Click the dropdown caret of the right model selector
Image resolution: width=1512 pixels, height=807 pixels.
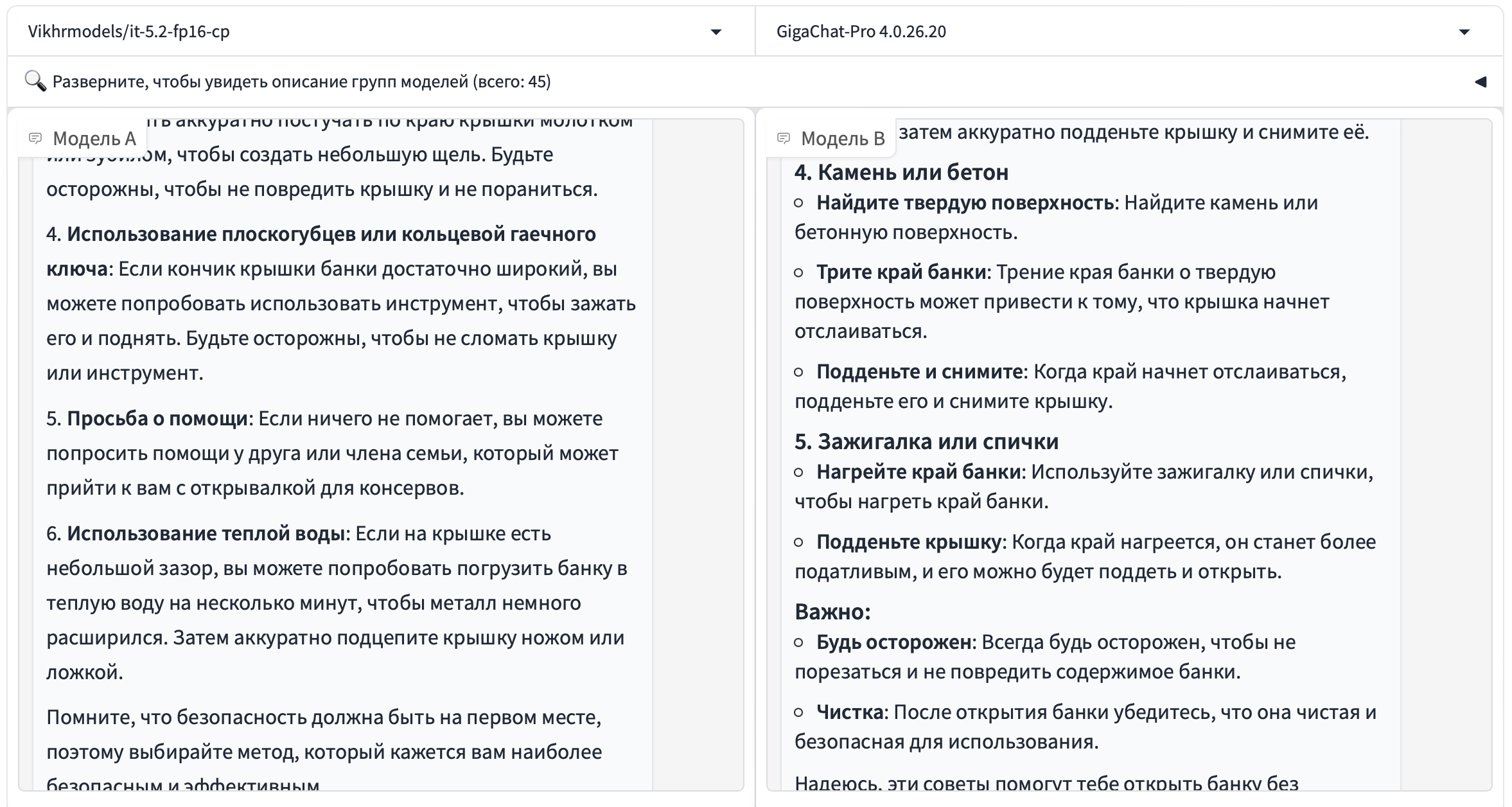pyautogui.click(x=1465, y=31)
